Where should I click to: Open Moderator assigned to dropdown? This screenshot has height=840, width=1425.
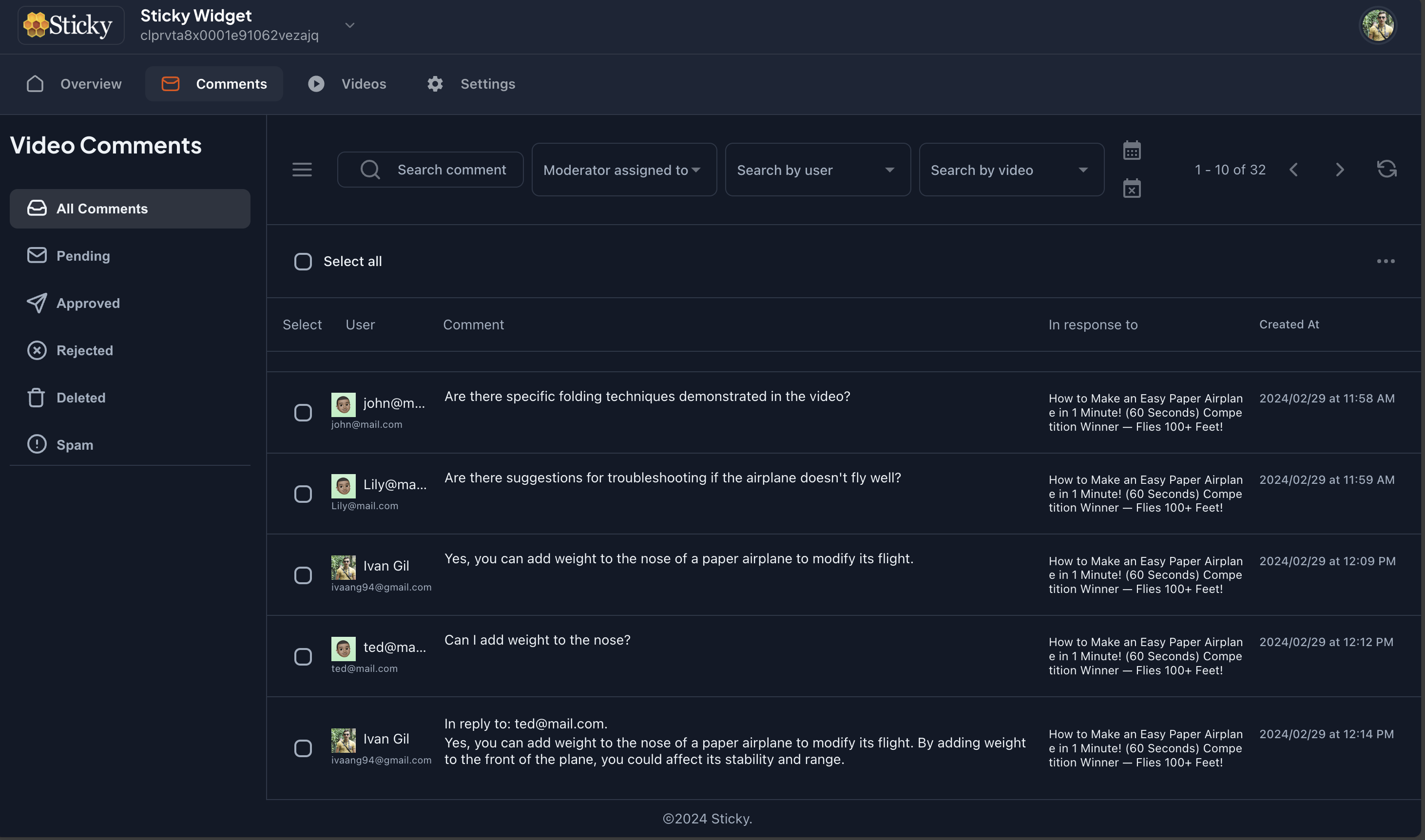(623, 170)
